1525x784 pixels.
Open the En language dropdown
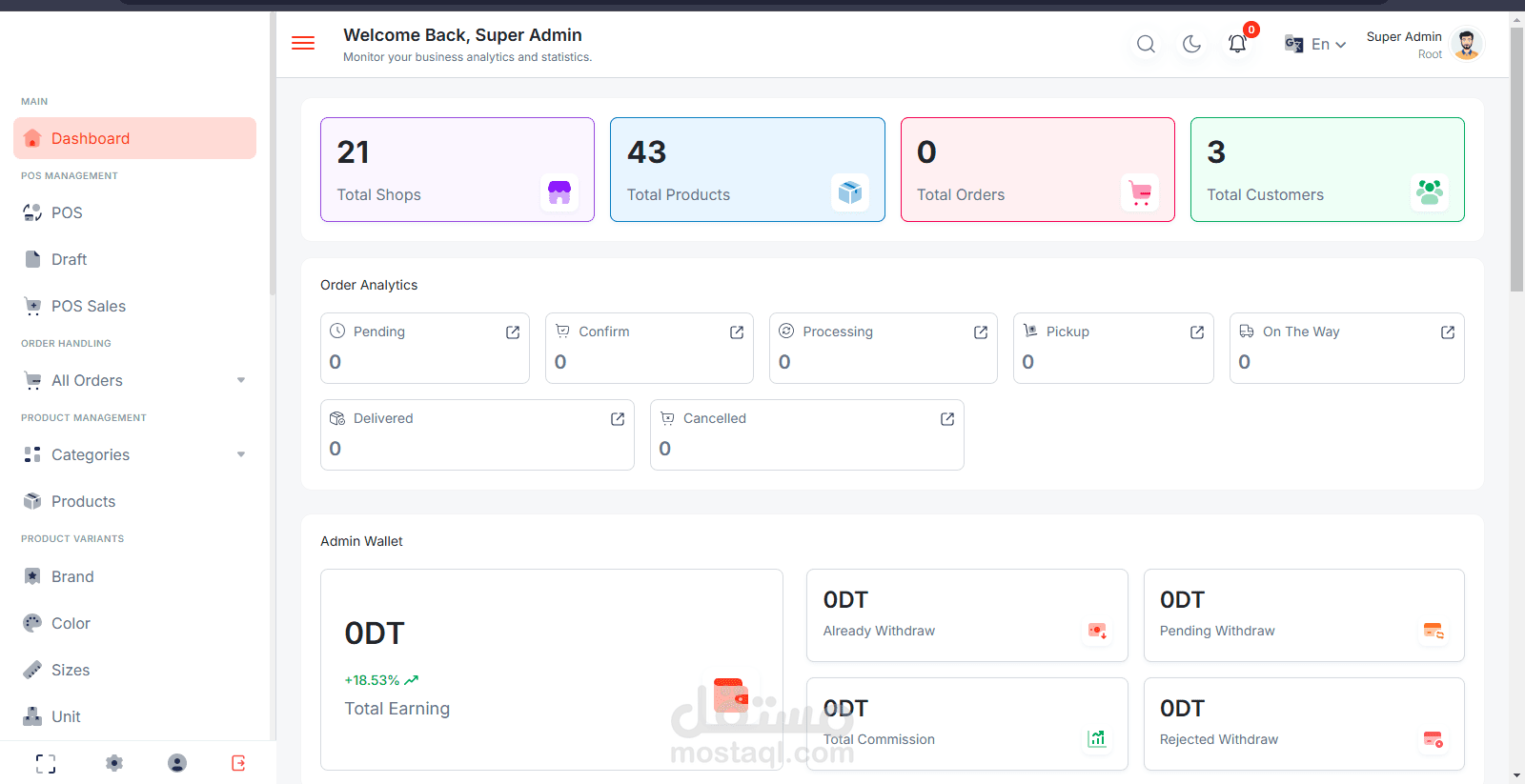(1316, 44)
